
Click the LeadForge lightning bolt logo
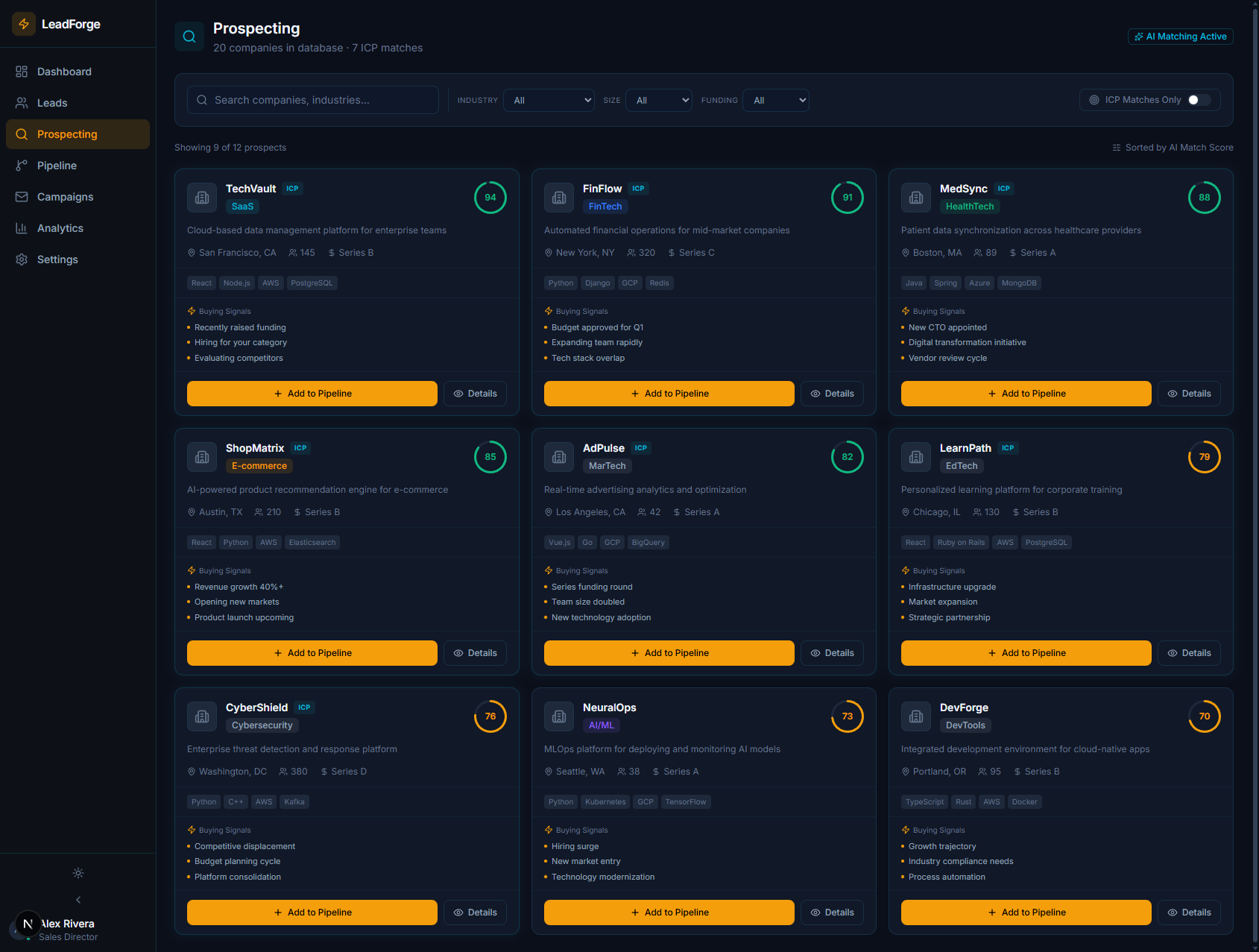[23, 23]
